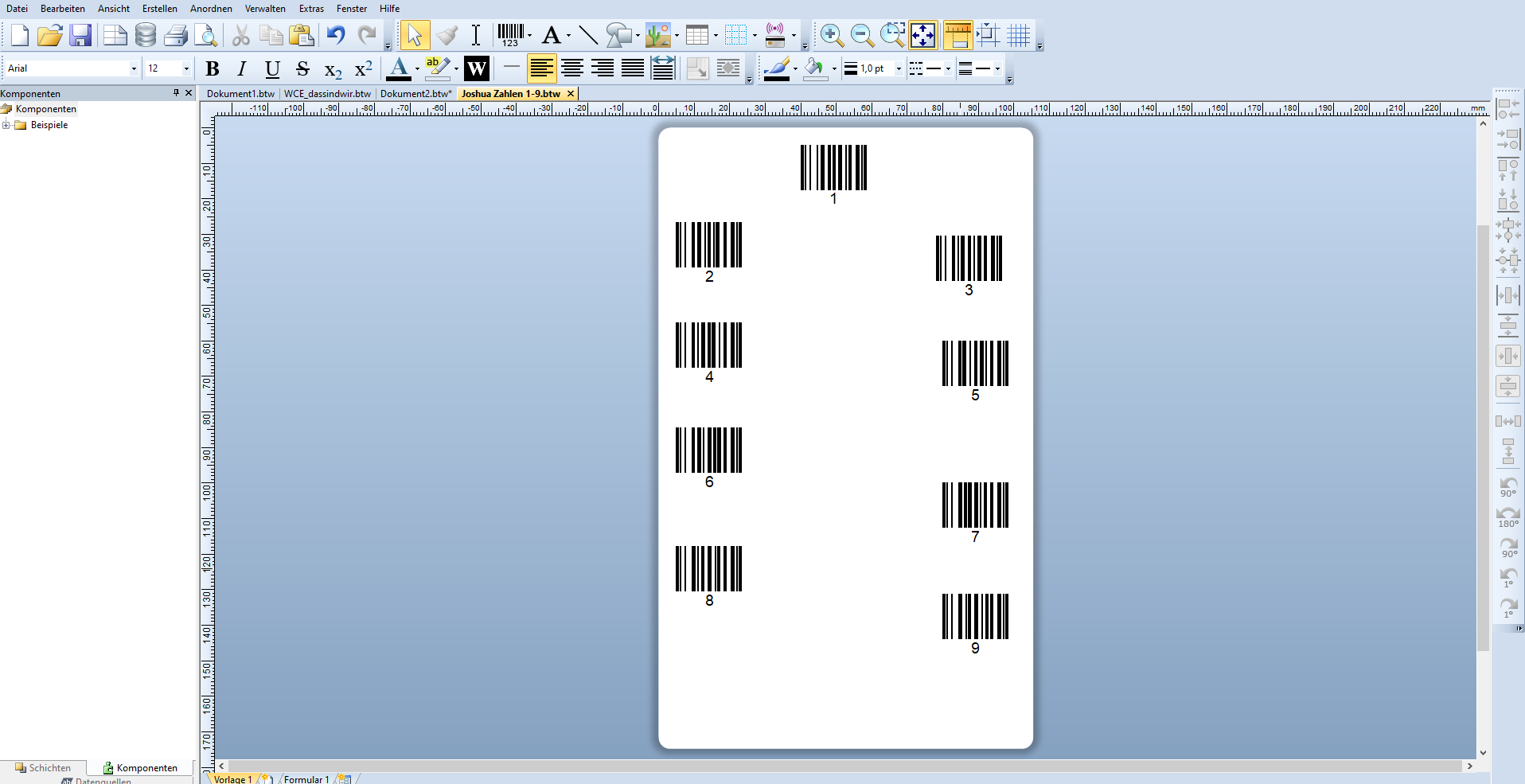
Task: Activate zoom to selected area tool
Action: coord(892,35)
